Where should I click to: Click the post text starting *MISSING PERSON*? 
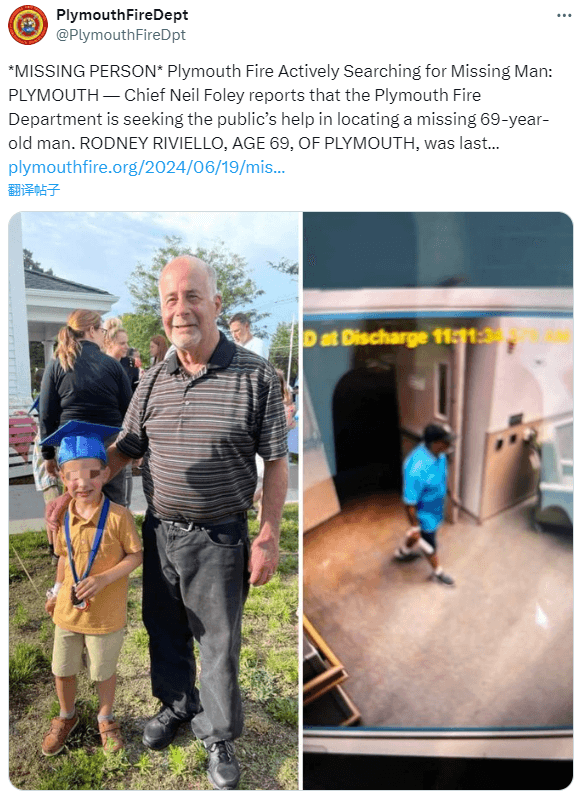click(x=280, y=107)
